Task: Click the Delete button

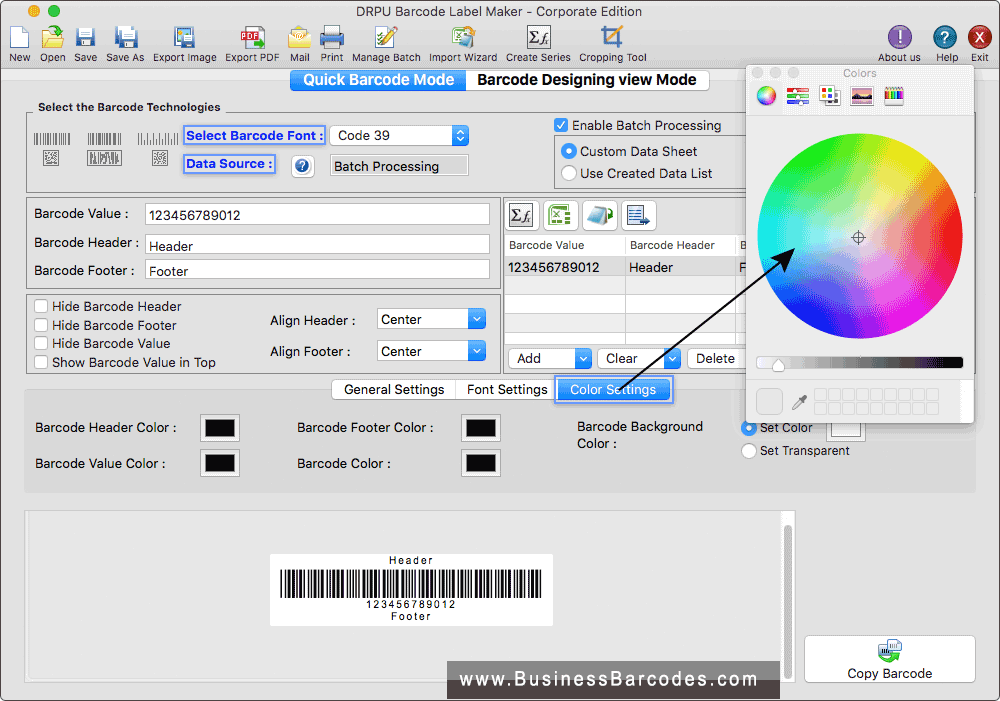Action: click(x=716, y=358)
